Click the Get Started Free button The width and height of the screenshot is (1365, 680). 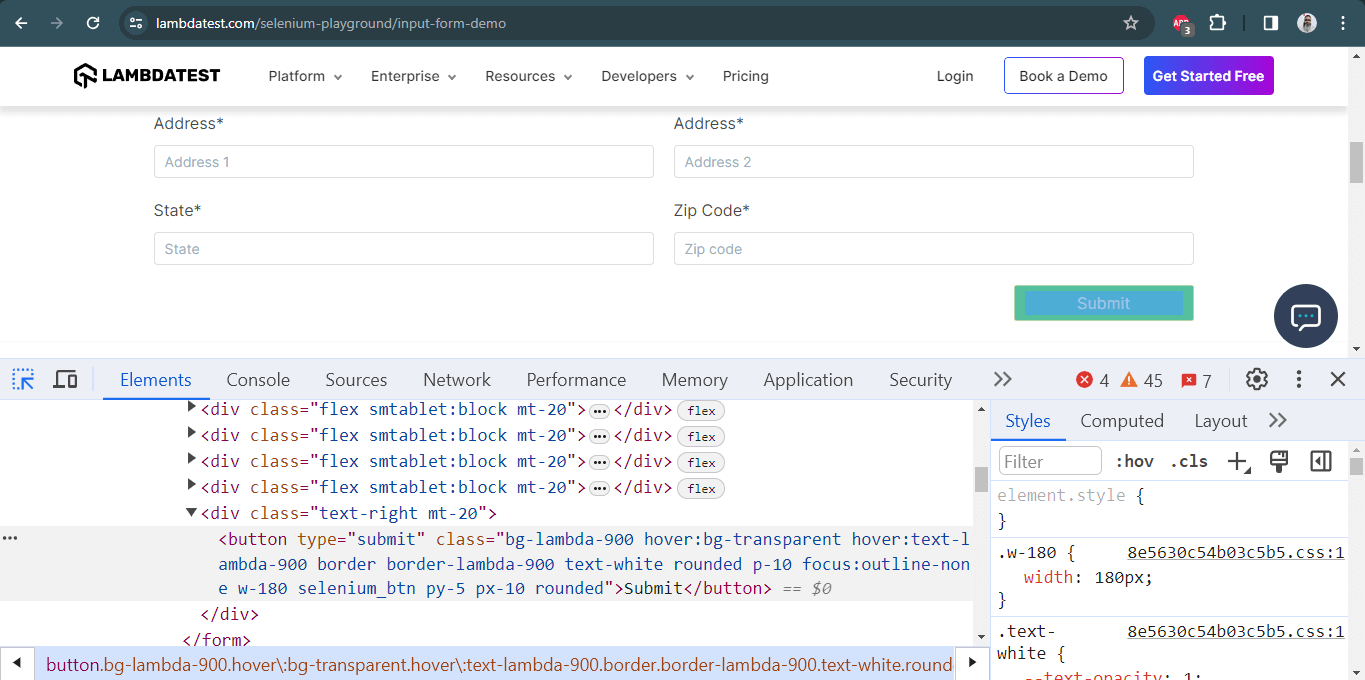tap(1208, 76)
